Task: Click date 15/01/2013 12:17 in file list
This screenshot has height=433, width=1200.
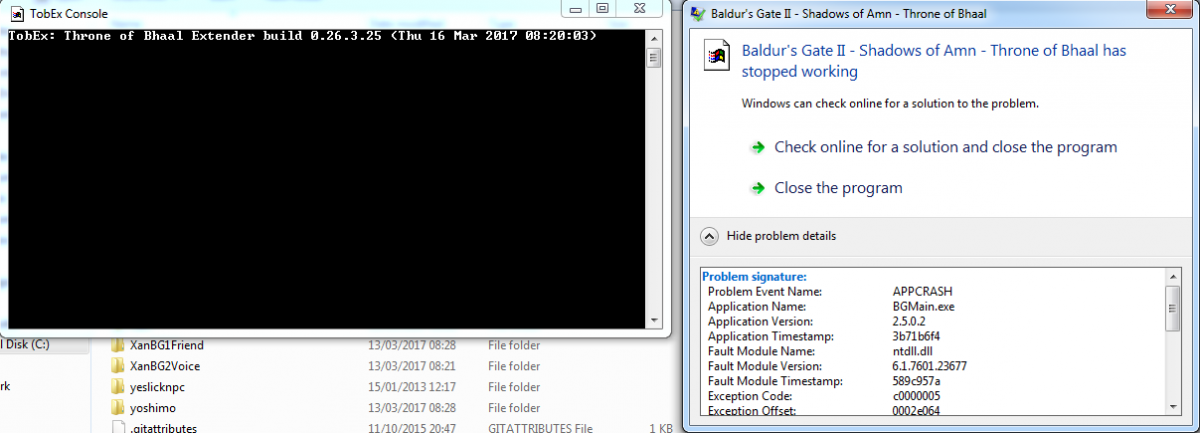Action: (411, 387)
